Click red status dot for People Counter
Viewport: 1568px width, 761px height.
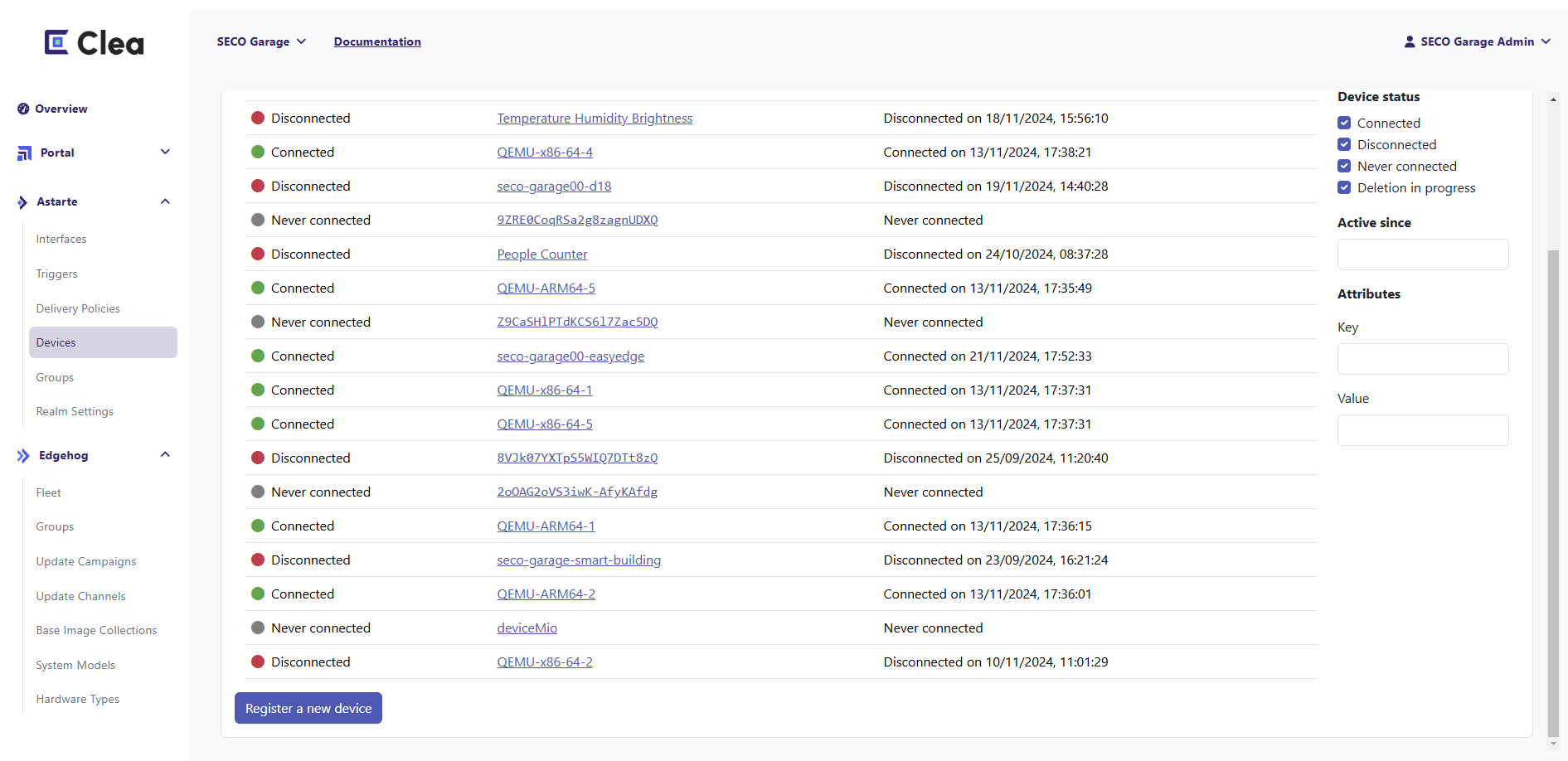click(x=258, y=254)
